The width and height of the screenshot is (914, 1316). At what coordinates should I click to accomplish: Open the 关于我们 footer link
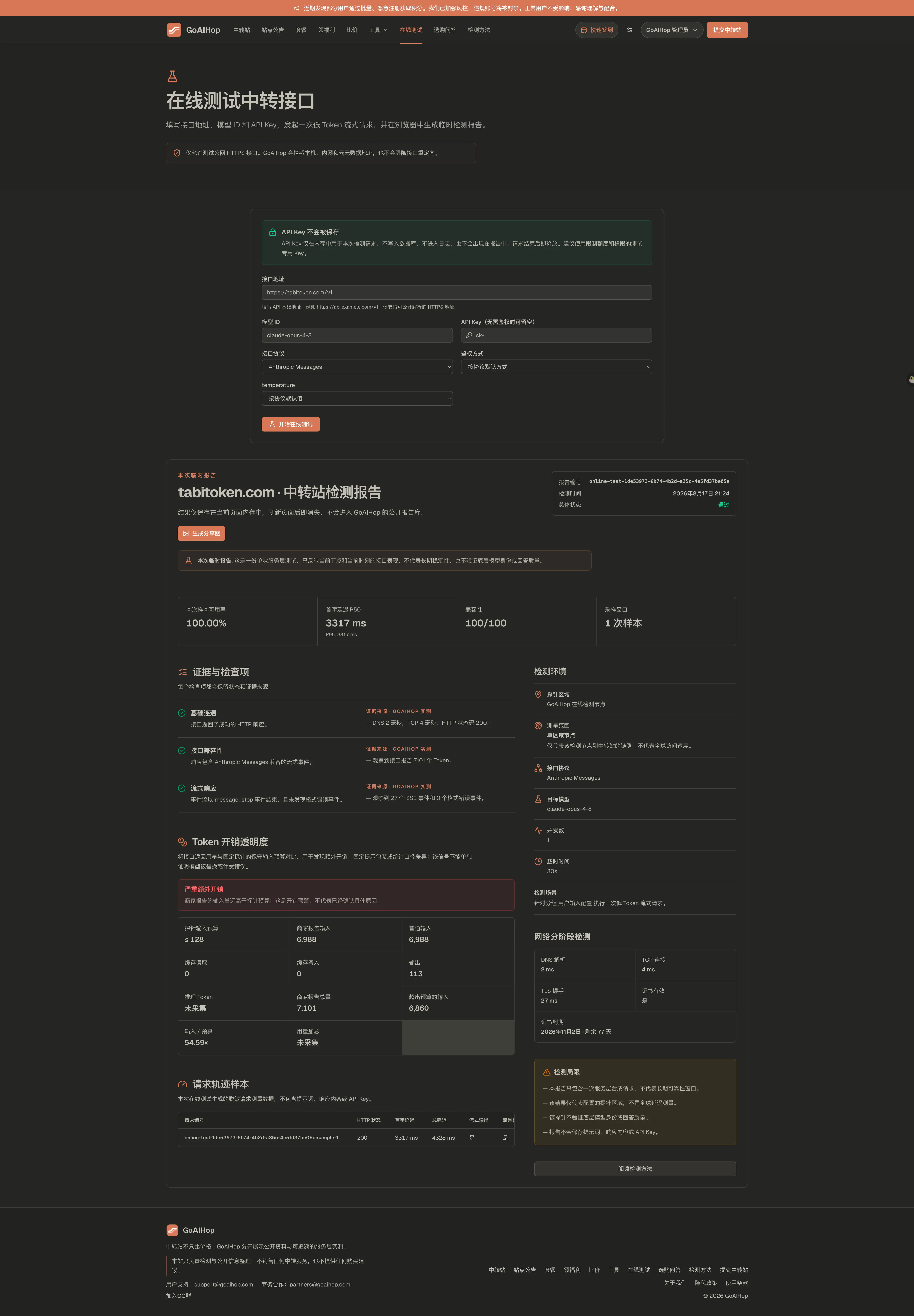(675, 1283)
